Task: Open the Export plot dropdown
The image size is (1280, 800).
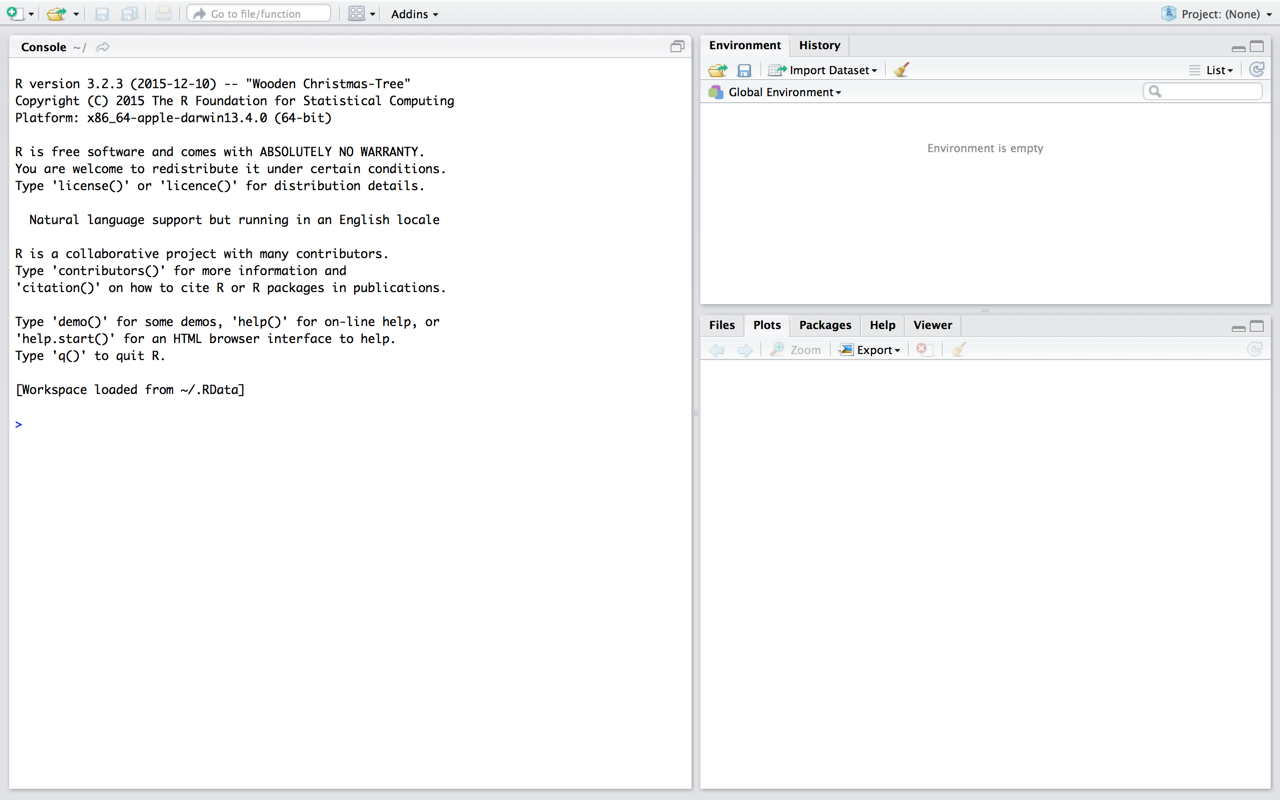Action: [869, 350]
